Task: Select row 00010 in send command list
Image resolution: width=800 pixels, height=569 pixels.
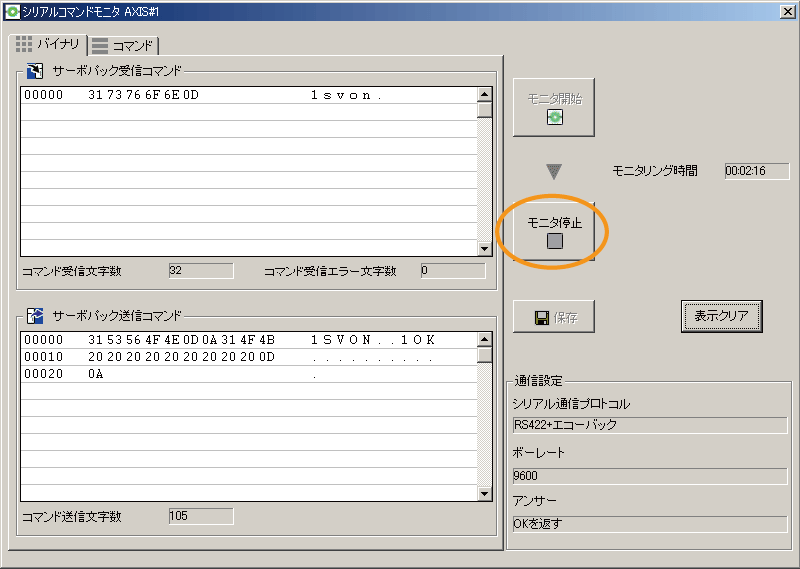Action: [248, 357]
